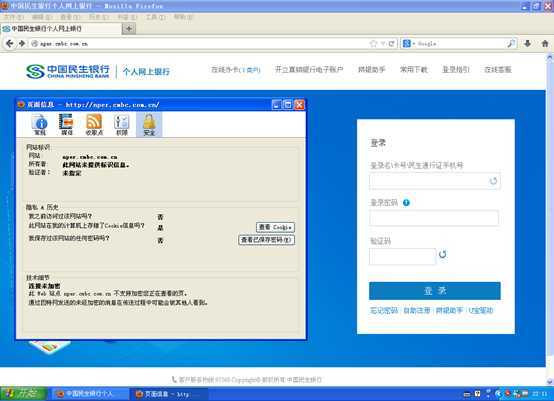
Task: Switch to the 中国民生银行个人 taskbar item
Action: pos(90,393)
